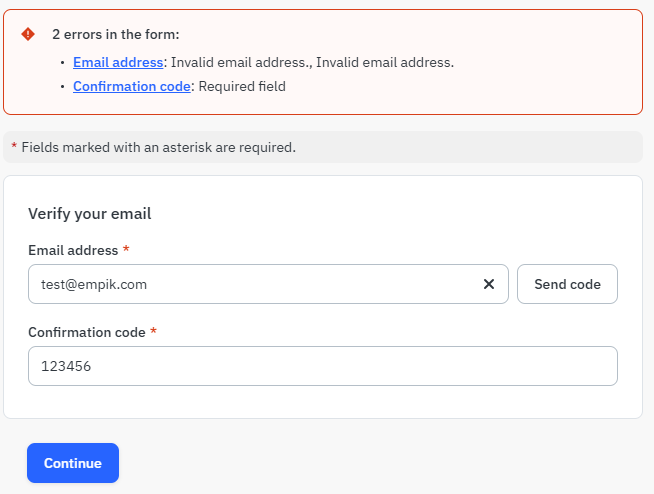Click the red asterisk beside Confirmation code label

click(153, 332)
